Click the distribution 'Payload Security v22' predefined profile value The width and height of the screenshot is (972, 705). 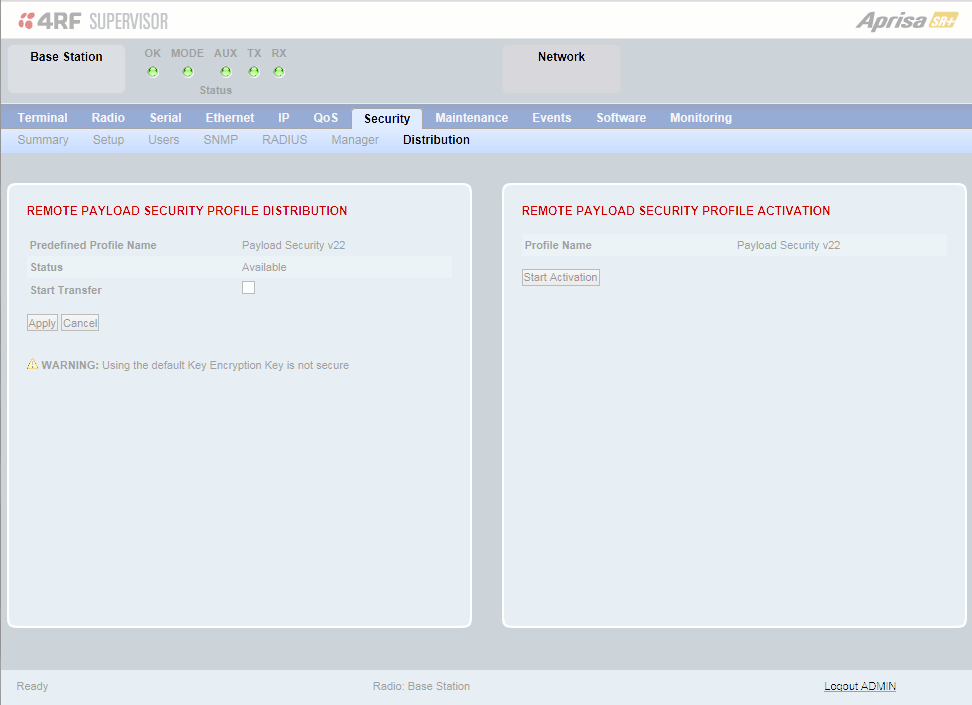pos(293,246)
